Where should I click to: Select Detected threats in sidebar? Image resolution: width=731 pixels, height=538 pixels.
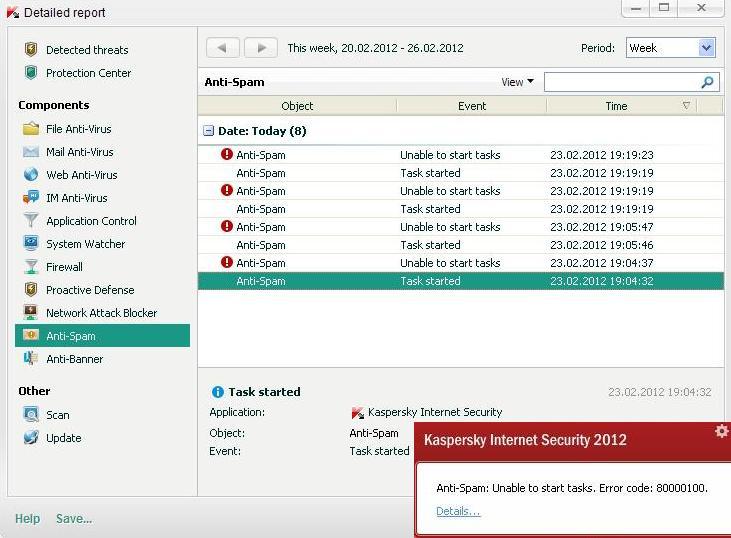(x=87, y=49)
